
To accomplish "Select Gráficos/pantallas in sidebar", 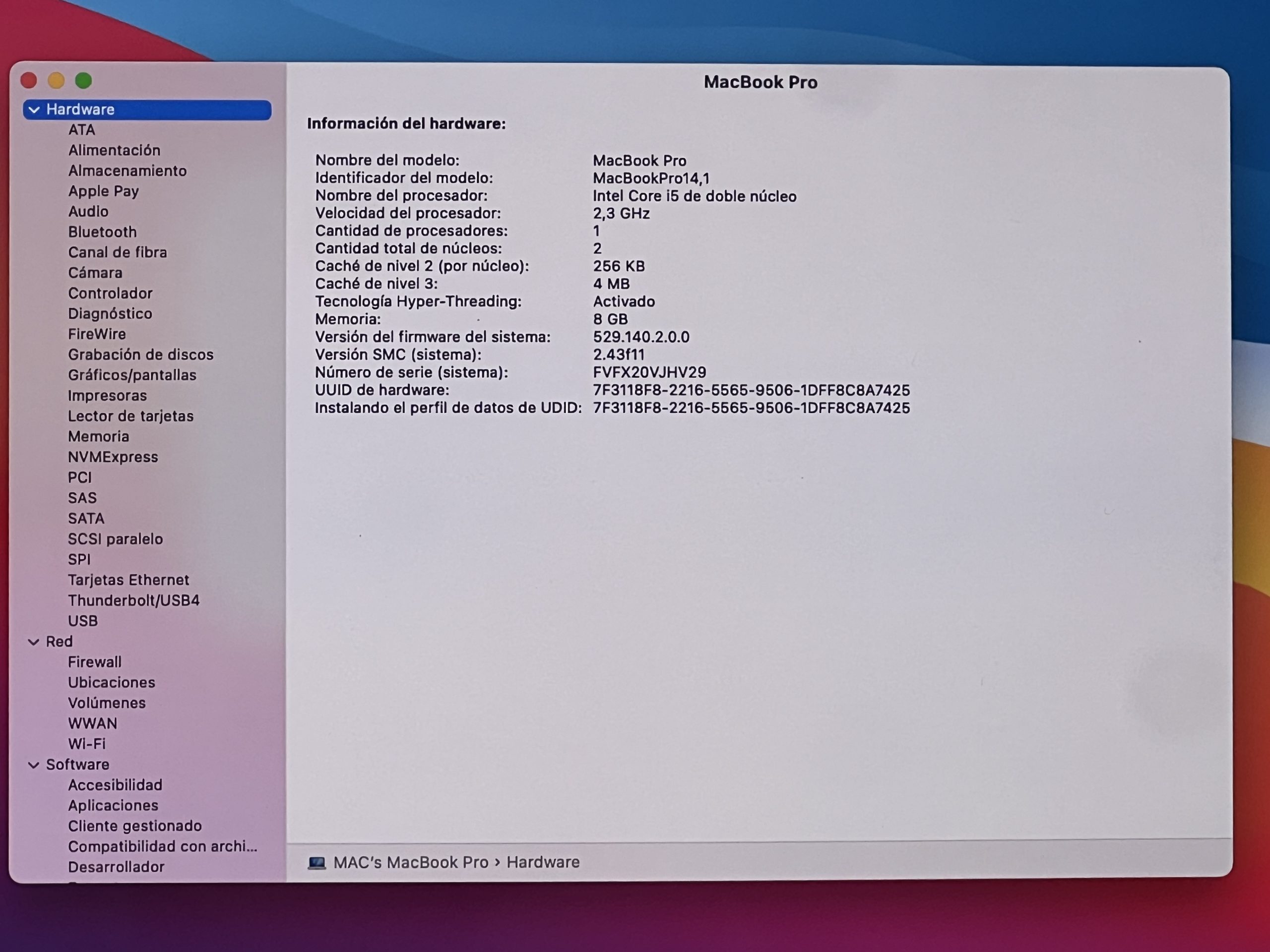I will pyautogui.click(x=132, y=375).
